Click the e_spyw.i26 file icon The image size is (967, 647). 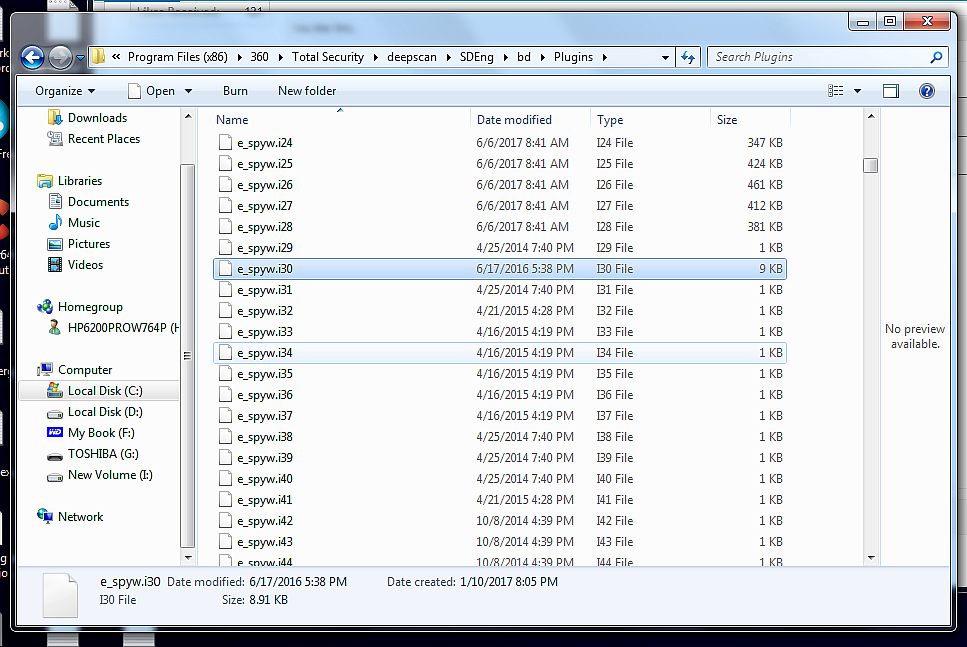[x=225, y=184]
